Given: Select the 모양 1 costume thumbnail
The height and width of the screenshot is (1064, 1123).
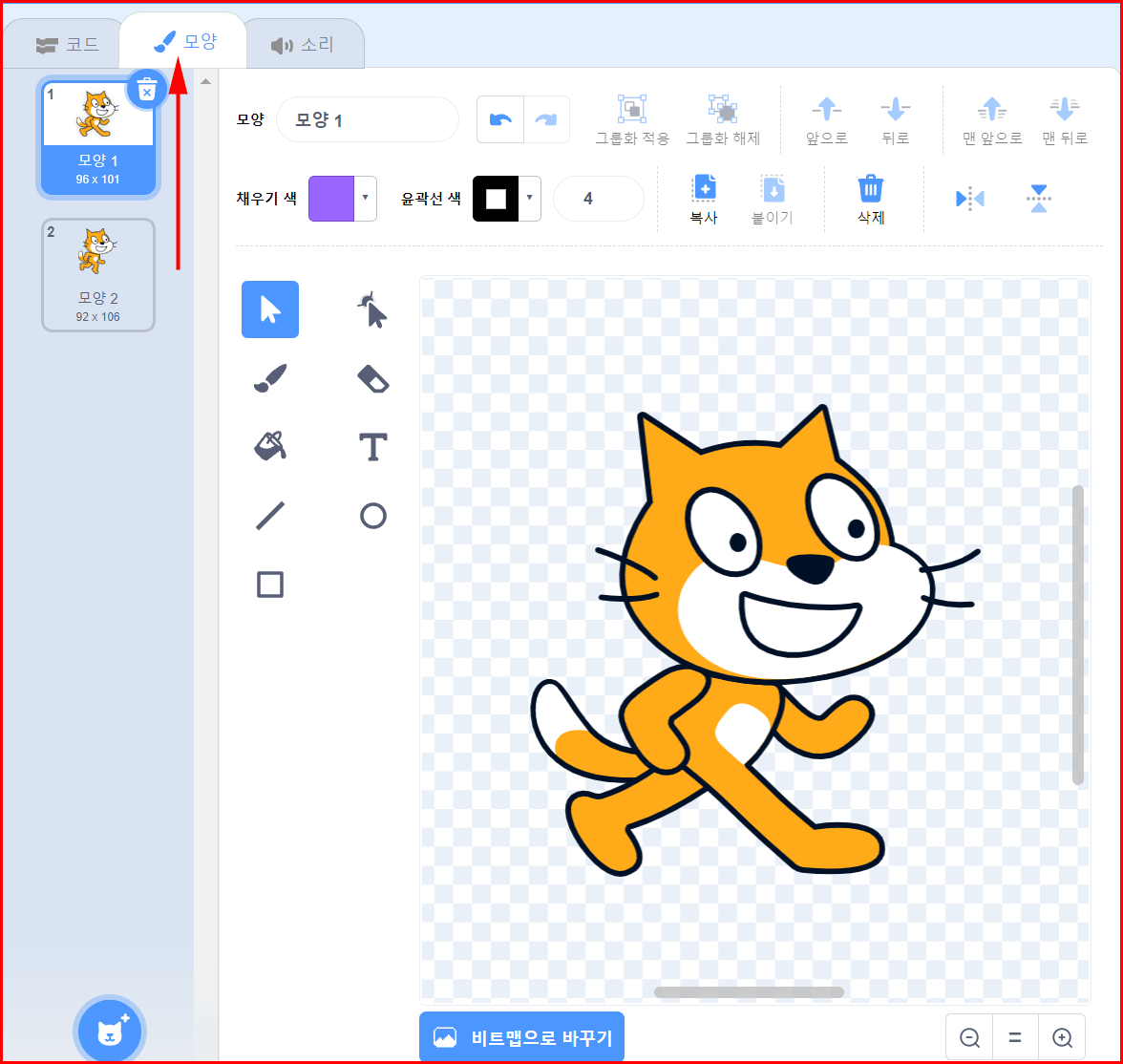Looking at the screenshot, I should tap(98, 137).
